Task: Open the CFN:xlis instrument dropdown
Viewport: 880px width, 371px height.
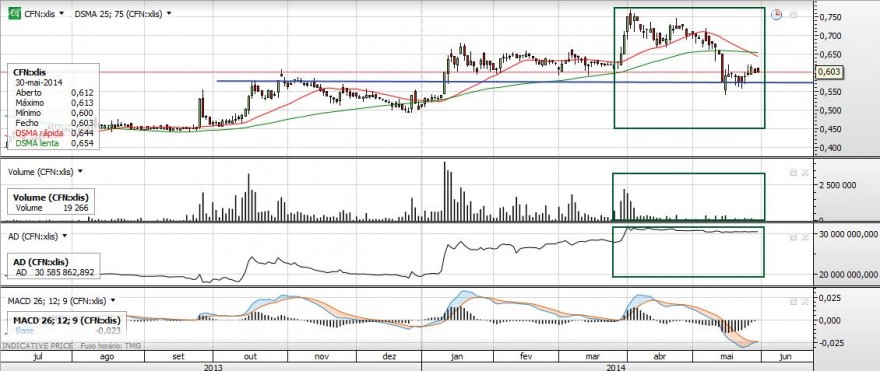Action: (61, 13)
